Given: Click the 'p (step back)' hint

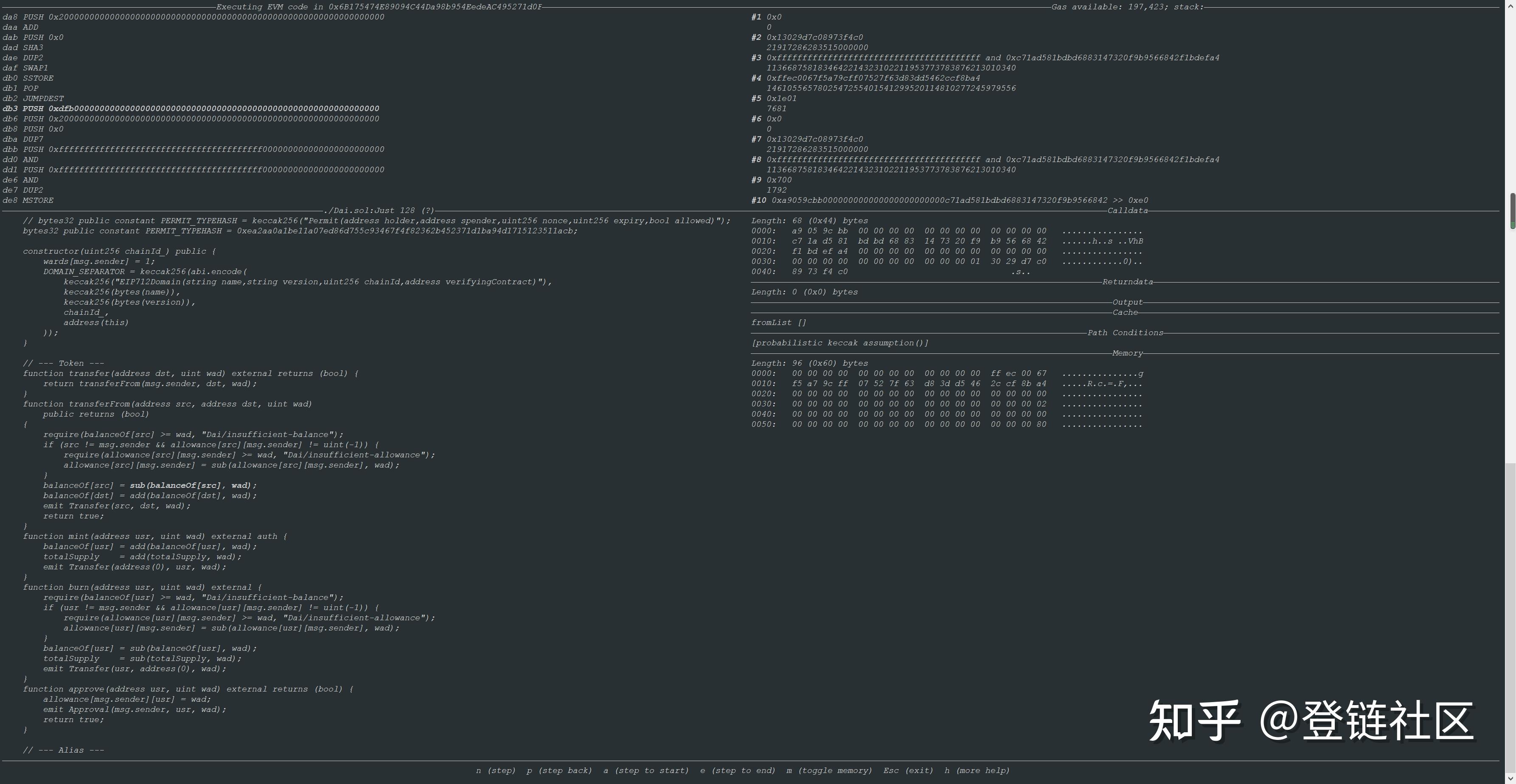Looking at the screenshot, I should pyautogui.click(x=559, y=770).
